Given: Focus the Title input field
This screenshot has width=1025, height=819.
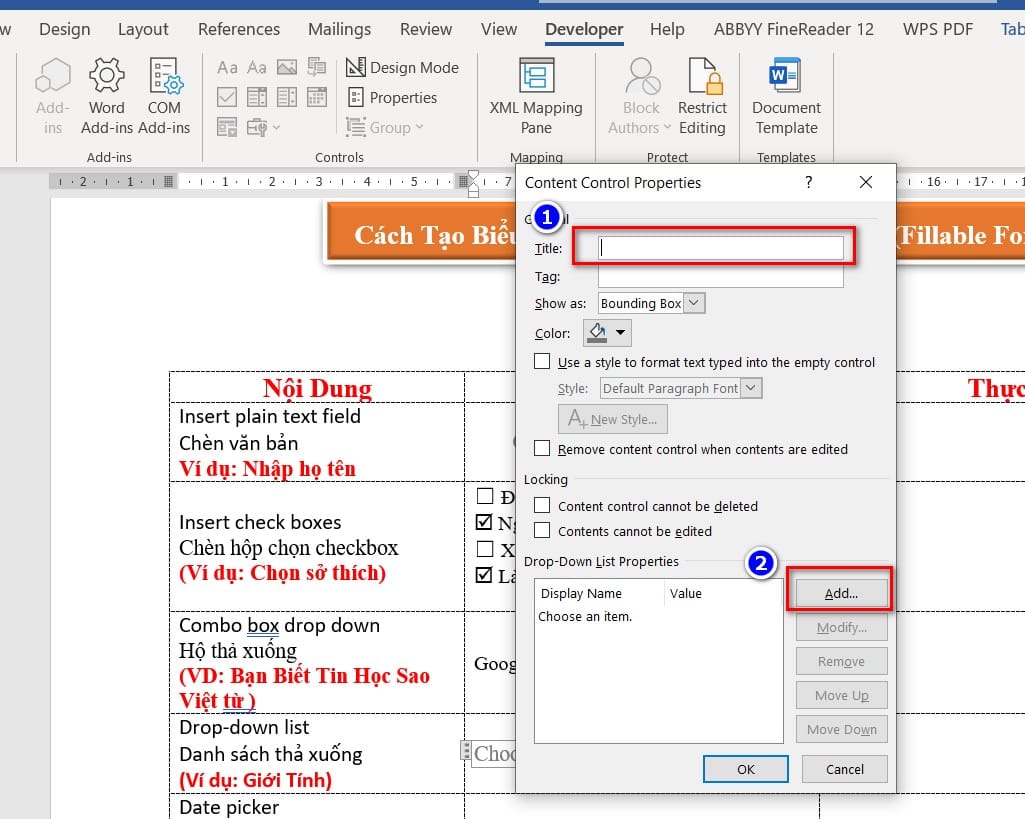Looking at the screenshot, I should [x=720, y=248].
